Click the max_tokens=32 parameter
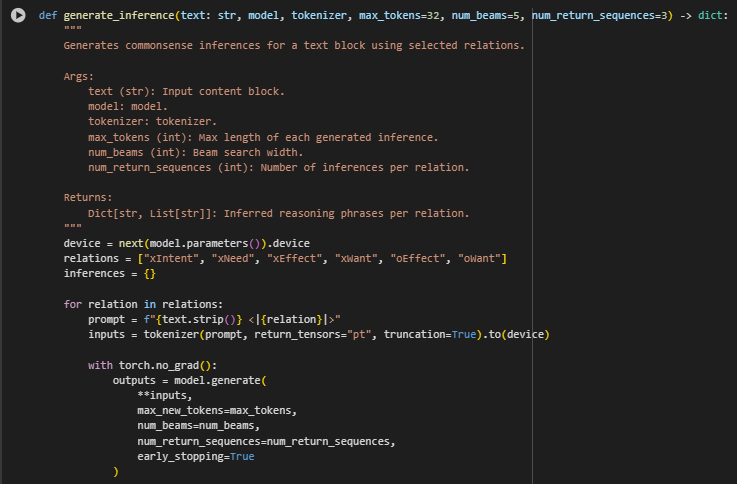Screen dimensions: 737x484 tap(399, 16)
